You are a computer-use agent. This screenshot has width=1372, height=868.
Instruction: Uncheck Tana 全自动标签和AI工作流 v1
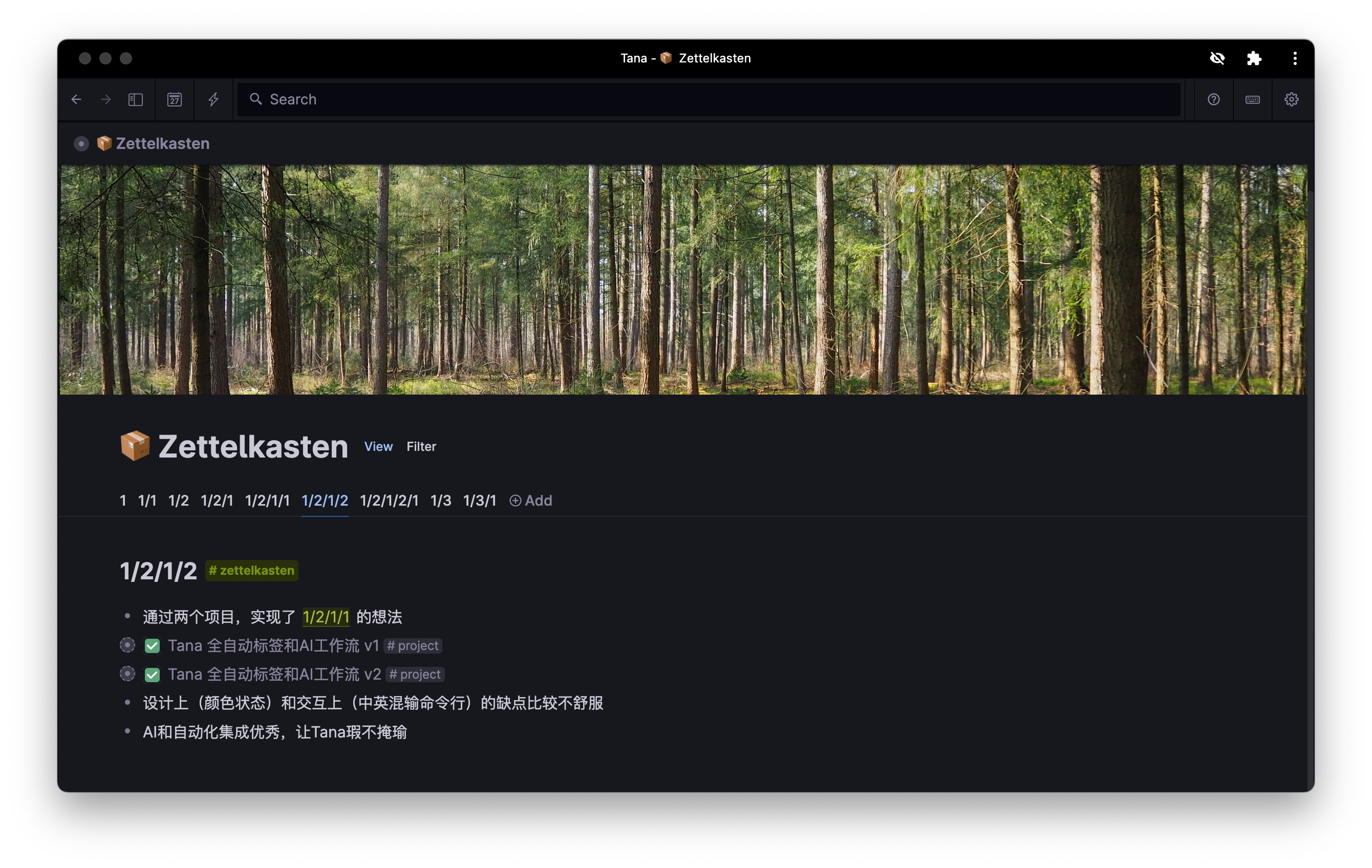[x=152, y=646]
